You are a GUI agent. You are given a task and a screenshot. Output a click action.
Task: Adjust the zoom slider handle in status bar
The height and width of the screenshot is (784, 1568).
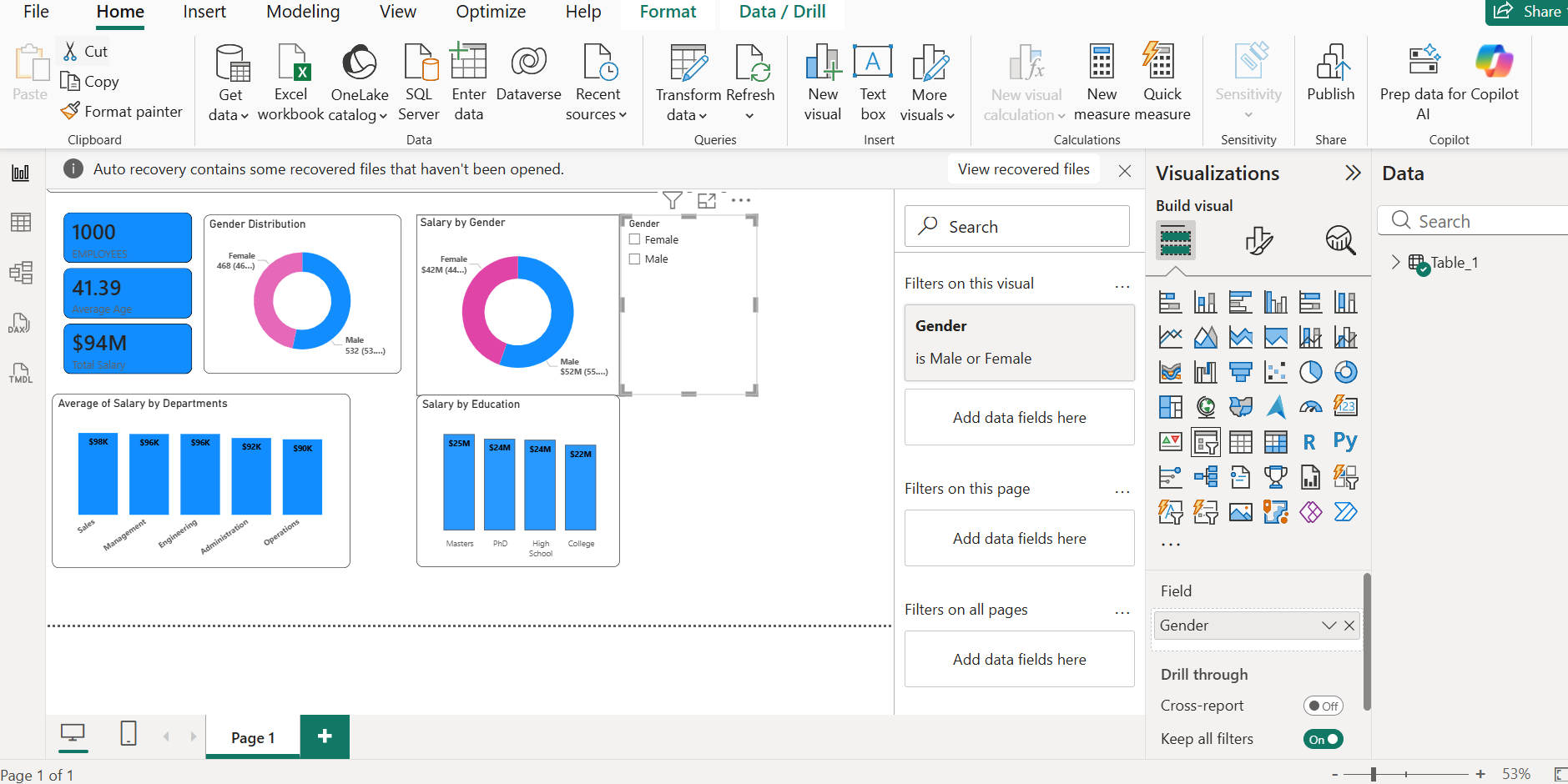(1374, 774)
